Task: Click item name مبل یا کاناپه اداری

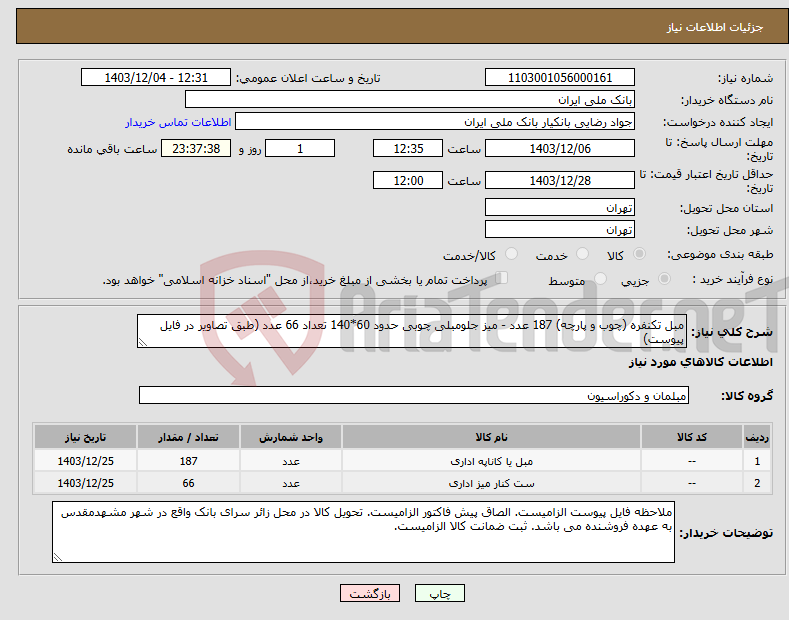Action: (x=491, y=461)
